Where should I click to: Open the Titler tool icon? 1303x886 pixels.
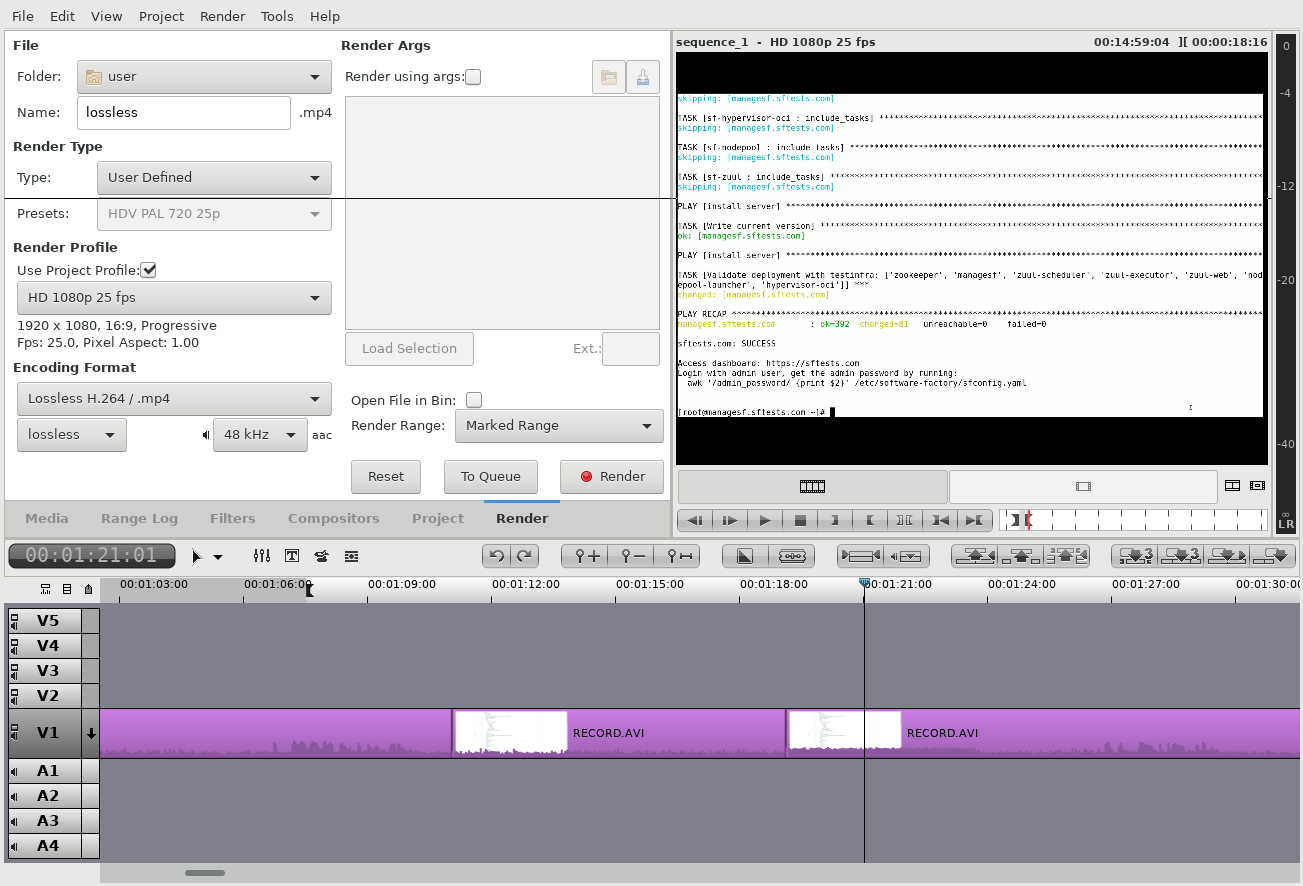point(292,556)
